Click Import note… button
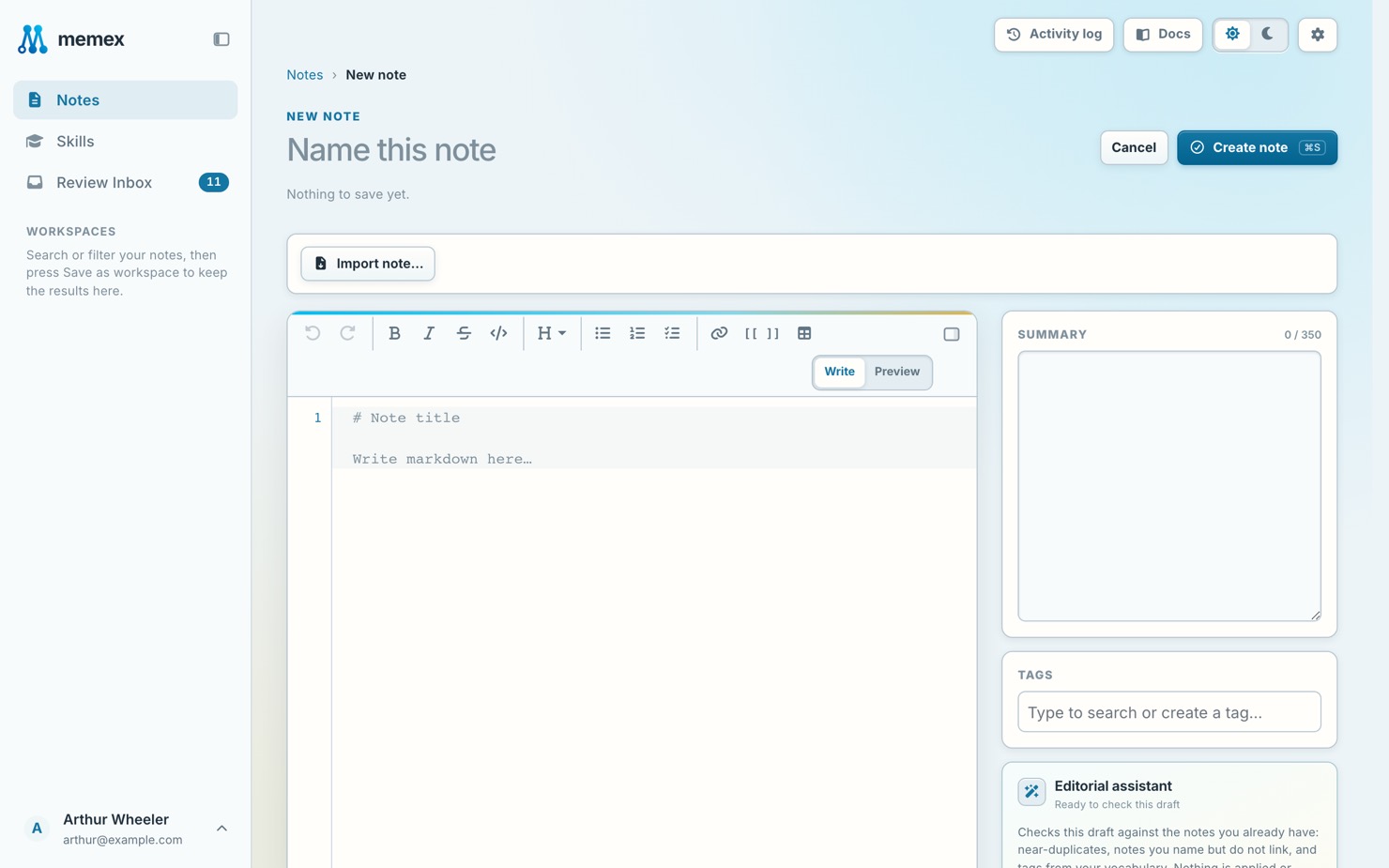 pos(368,264)
